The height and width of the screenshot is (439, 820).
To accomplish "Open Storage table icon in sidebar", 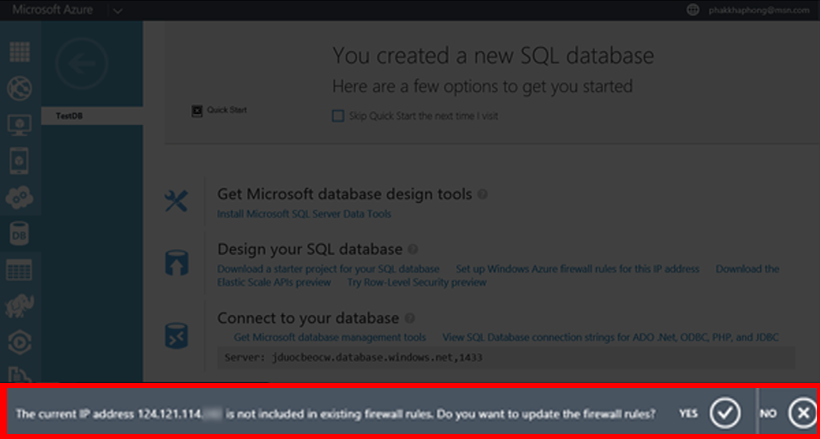I will coord(19,270).
